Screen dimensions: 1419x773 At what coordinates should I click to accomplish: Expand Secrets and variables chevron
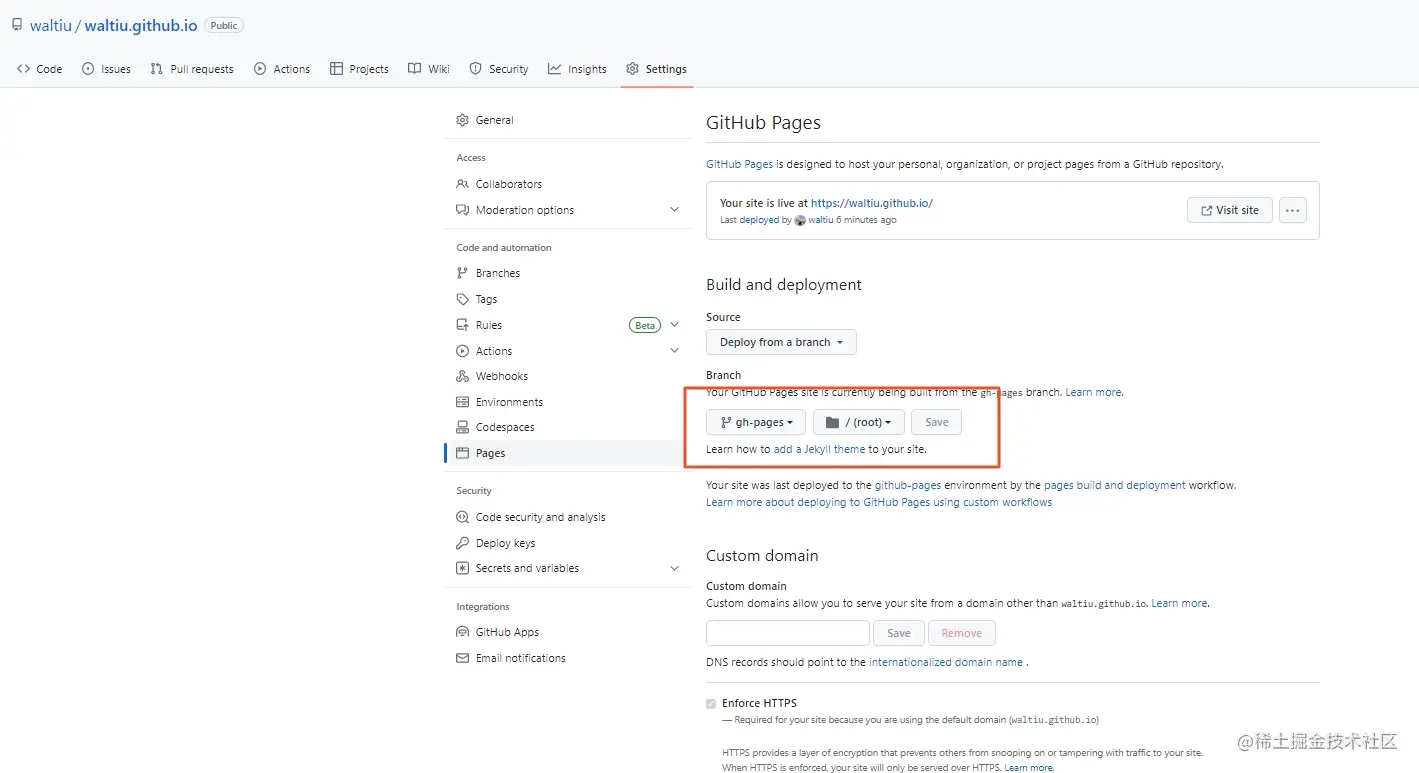[674, 568]
